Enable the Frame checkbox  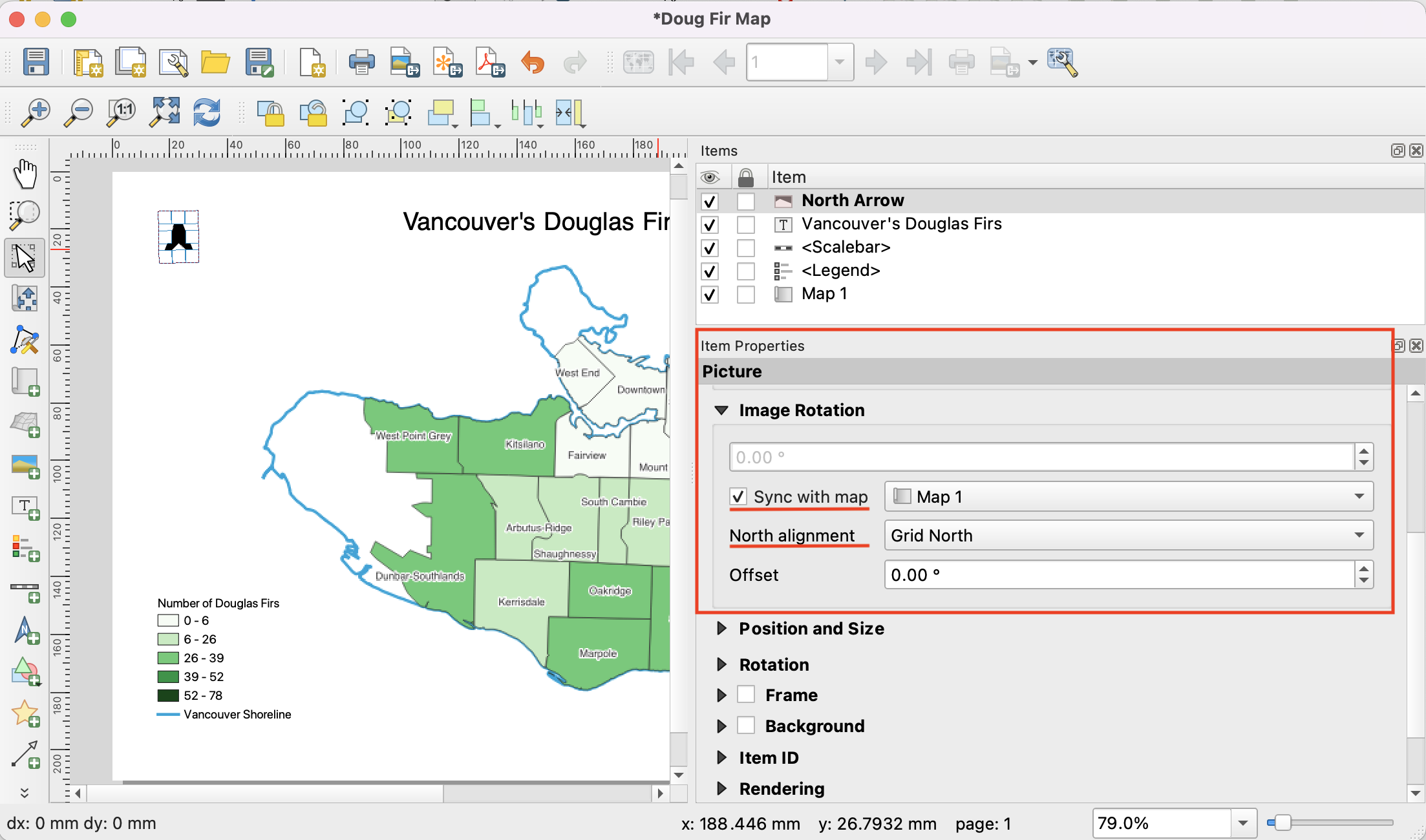[x=746, y=695]
